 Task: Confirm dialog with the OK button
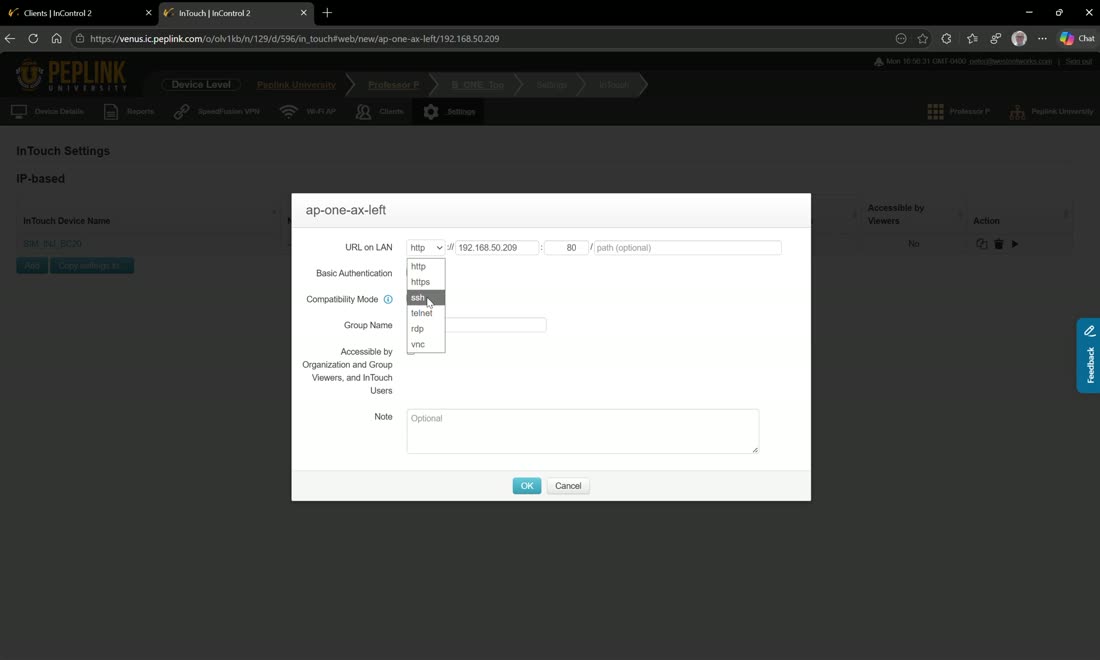tap(527, 485)
